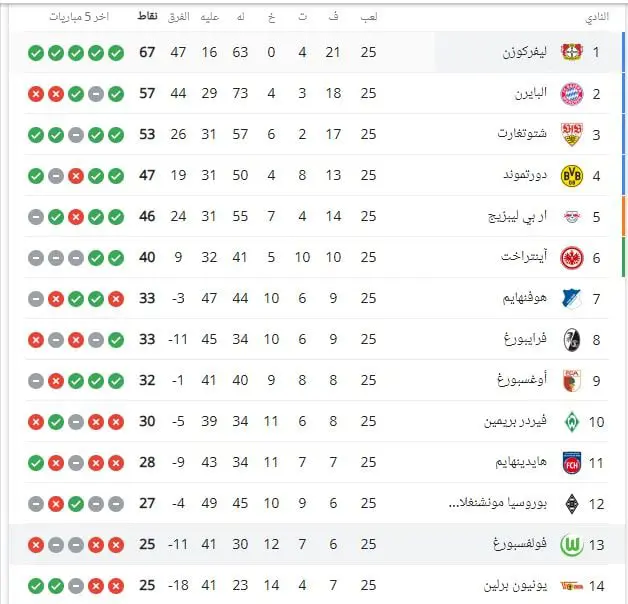
Task: Click the Union Berlin logo
Action: click(x=572, y=586)
